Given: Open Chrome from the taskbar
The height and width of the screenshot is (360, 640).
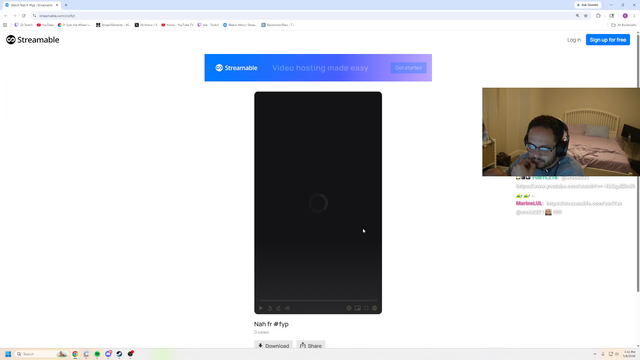Looking at the screenshot, I should (75, 354).
